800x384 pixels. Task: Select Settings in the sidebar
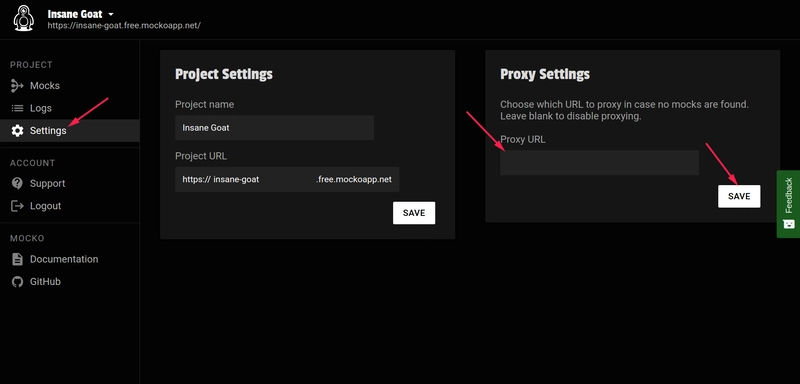tap(69, 131)
